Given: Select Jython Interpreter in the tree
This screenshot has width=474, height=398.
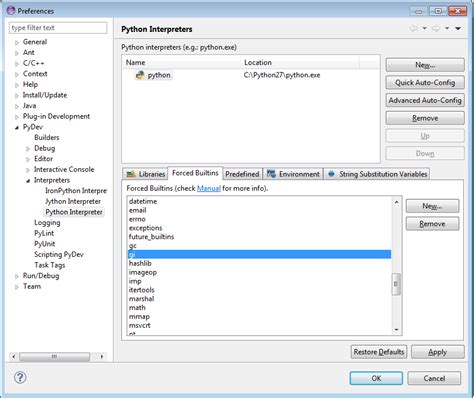Looking at the screenshot, I should click(73, 201).
